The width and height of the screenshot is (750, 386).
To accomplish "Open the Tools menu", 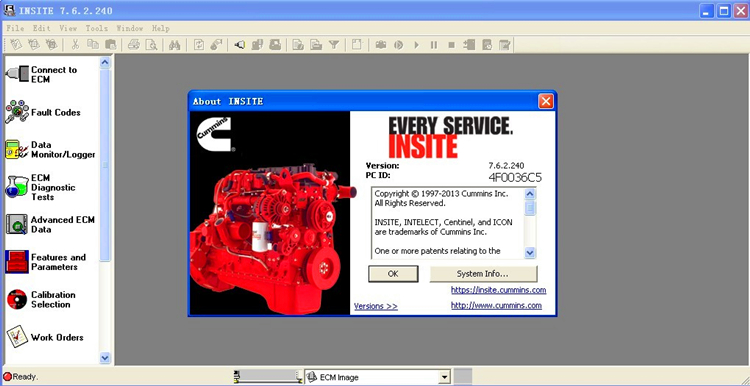I will [97, 28].
